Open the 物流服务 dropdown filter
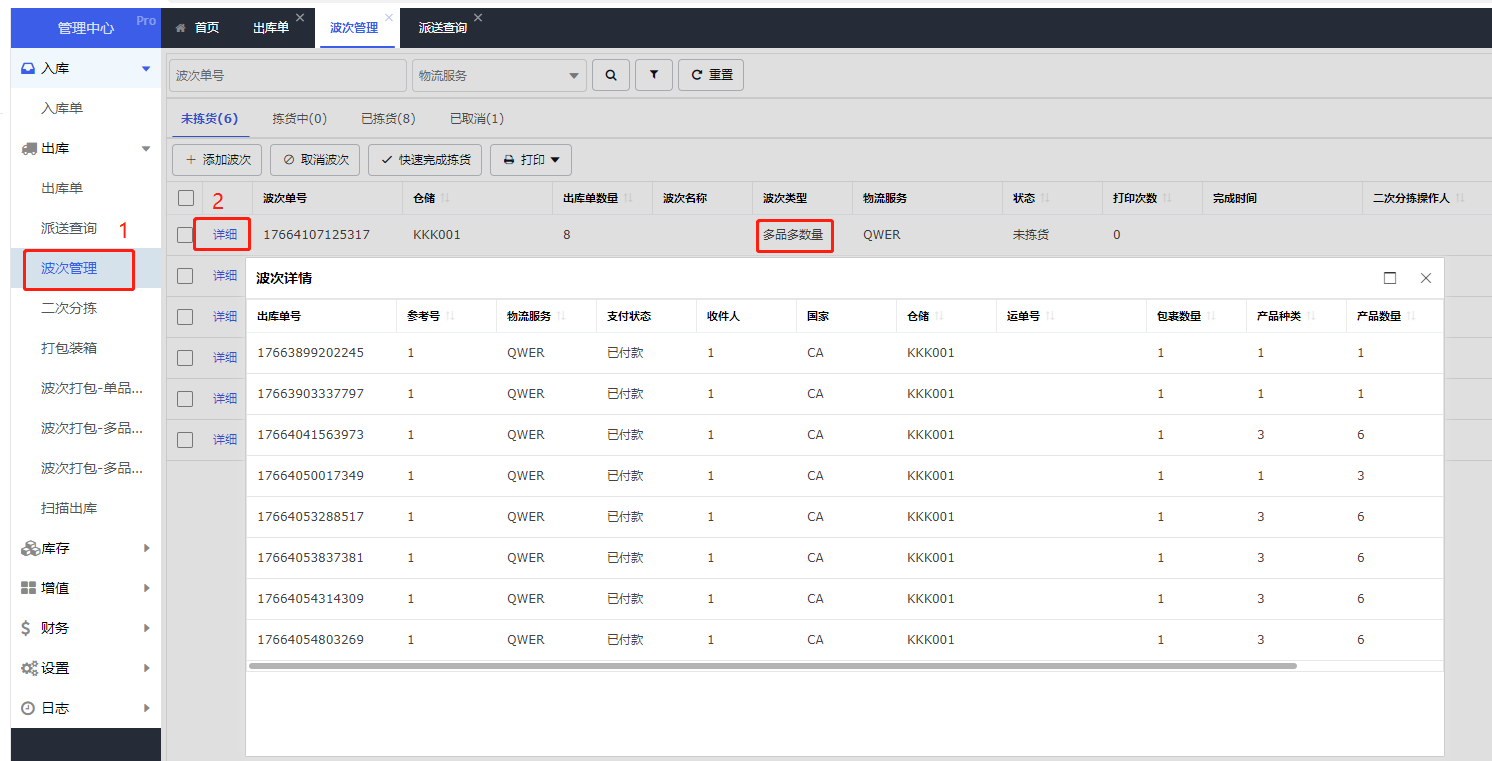1492x761 pixels. pyautogui.click(x=499, y=75)
